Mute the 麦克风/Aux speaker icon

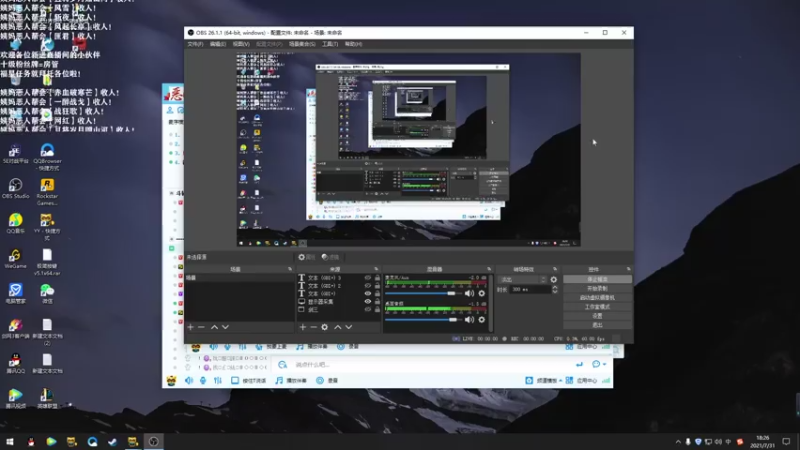[x=469, y=293]
